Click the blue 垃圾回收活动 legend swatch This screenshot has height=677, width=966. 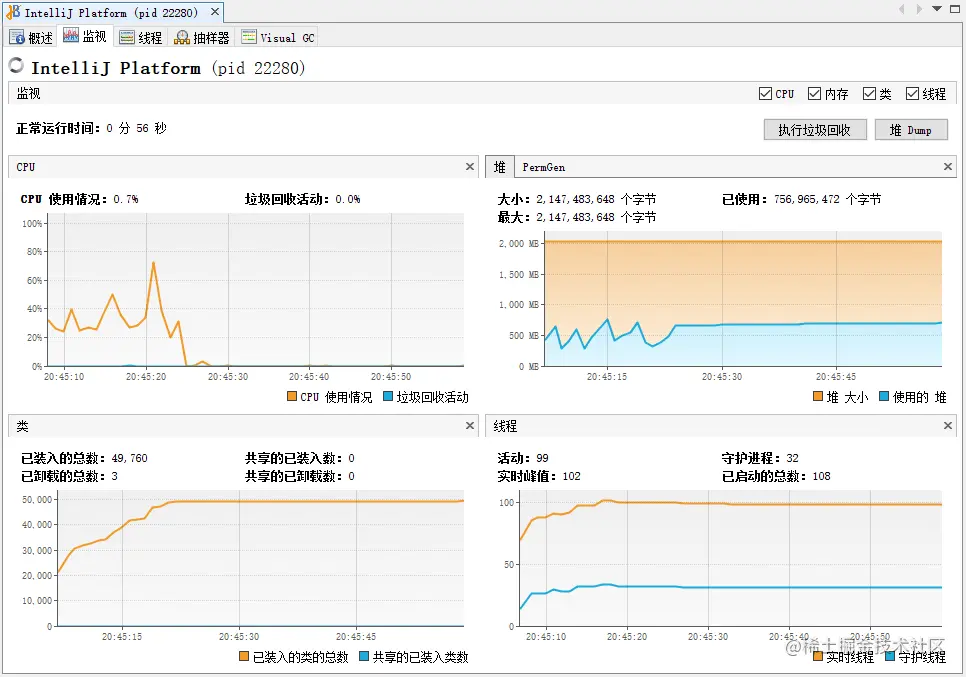388,396
